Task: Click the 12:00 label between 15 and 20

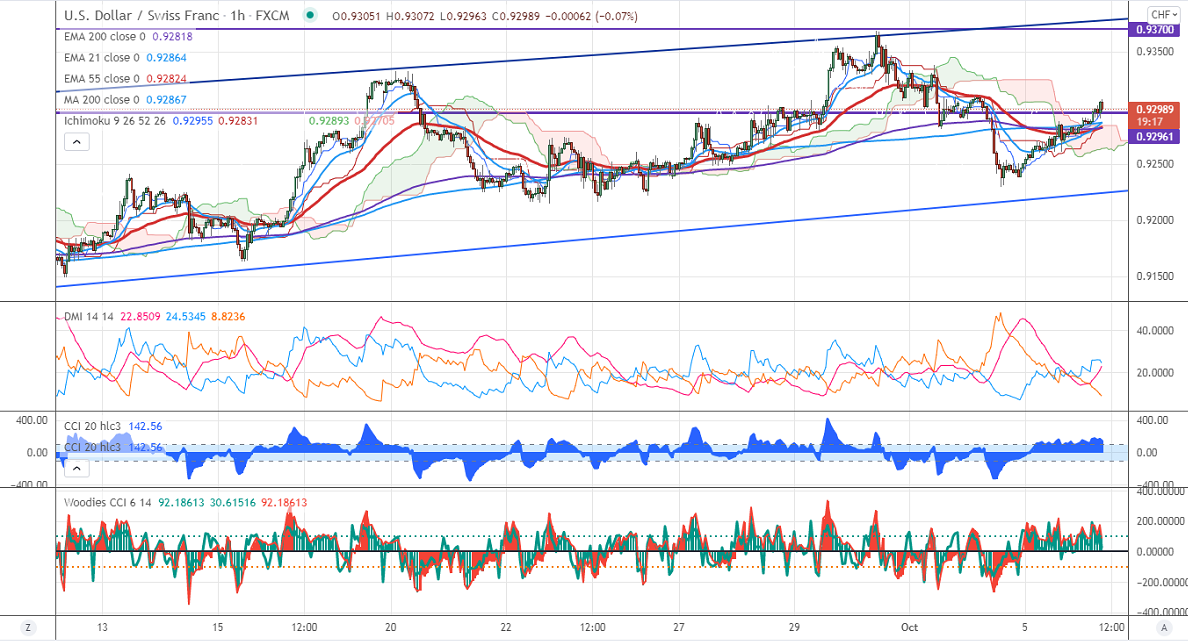Action: click(x=305, y=627)
